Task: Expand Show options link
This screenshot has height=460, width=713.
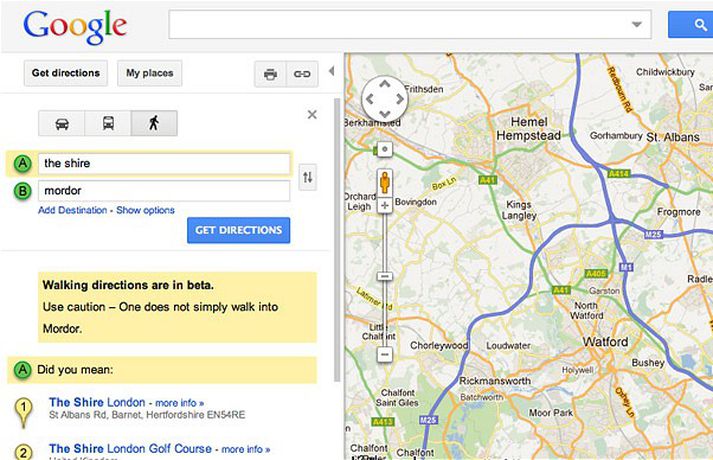Action: tap(145, 210)
